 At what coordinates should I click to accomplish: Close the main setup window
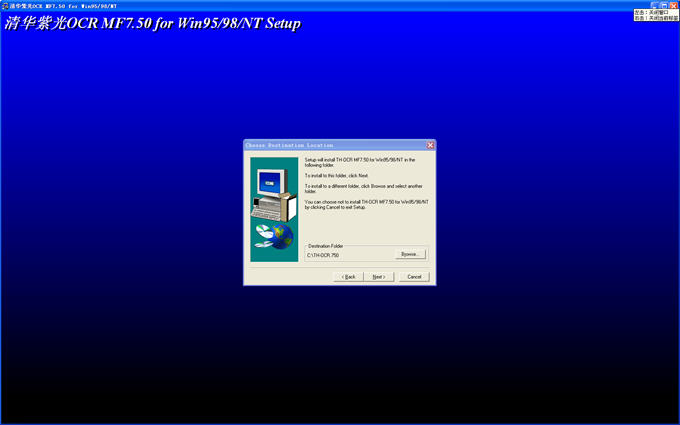coord(673,5)
